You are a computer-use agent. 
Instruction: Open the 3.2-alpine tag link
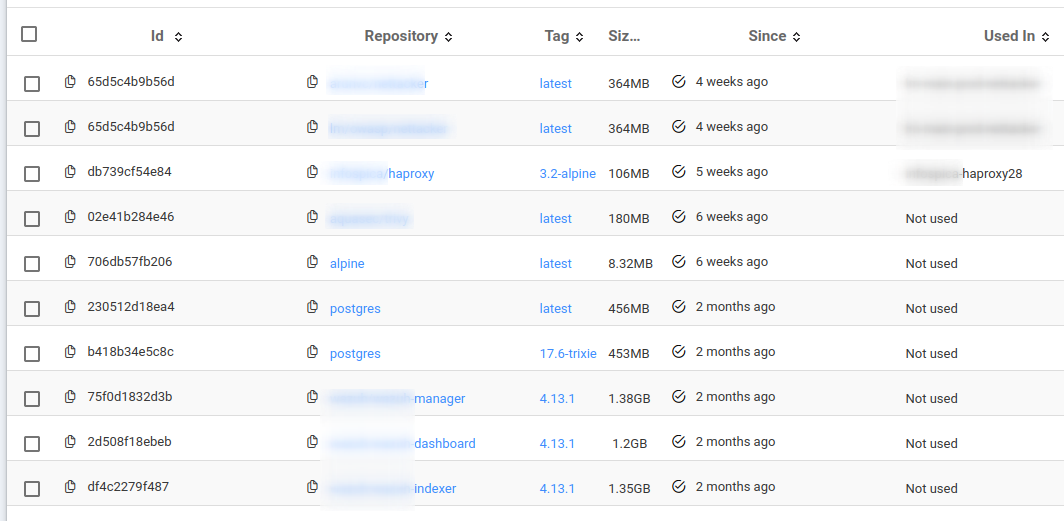pyautogui.click(x=567, y=174)
